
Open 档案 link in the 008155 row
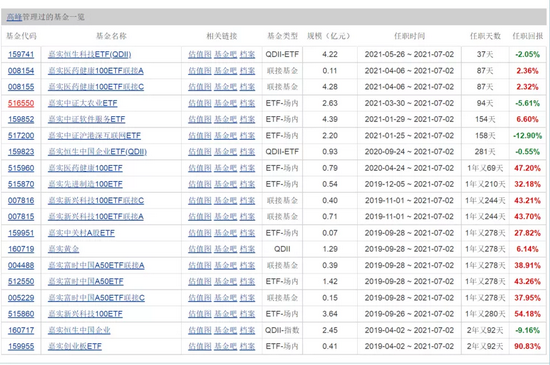tap(247, 87)
